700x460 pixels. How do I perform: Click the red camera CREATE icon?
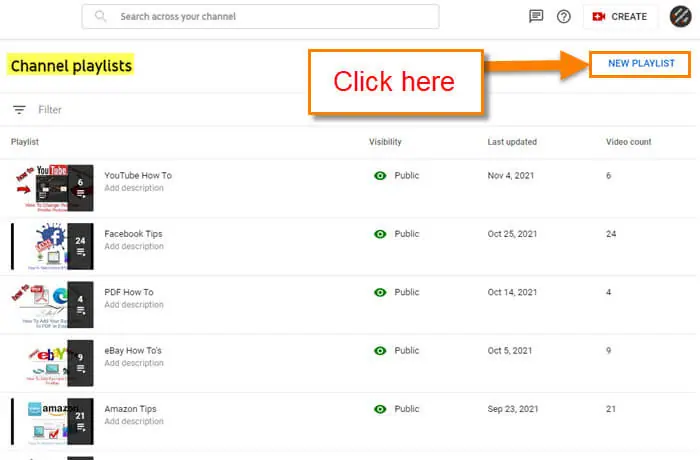(x=599, y=17)
